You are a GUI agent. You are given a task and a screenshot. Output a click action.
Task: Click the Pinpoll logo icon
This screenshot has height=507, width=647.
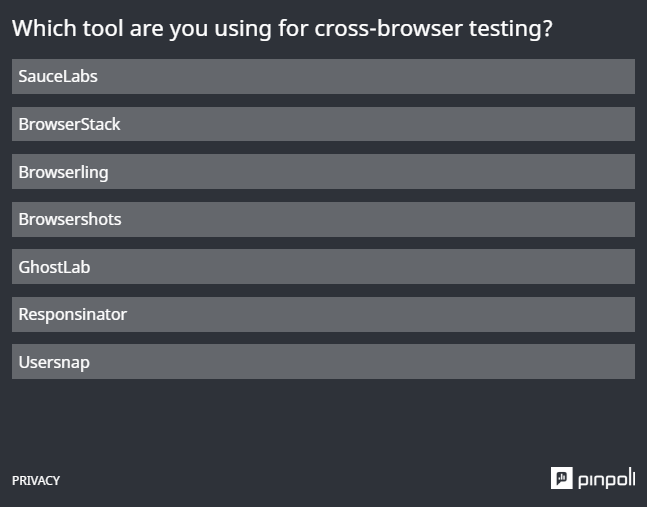(561, 478)
